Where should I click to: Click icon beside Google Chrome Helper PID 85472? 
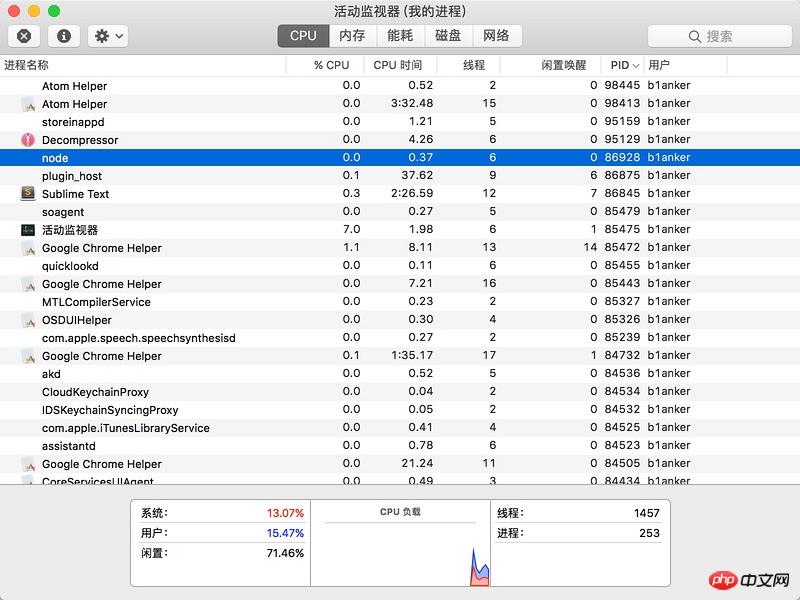tap(29, 248)
